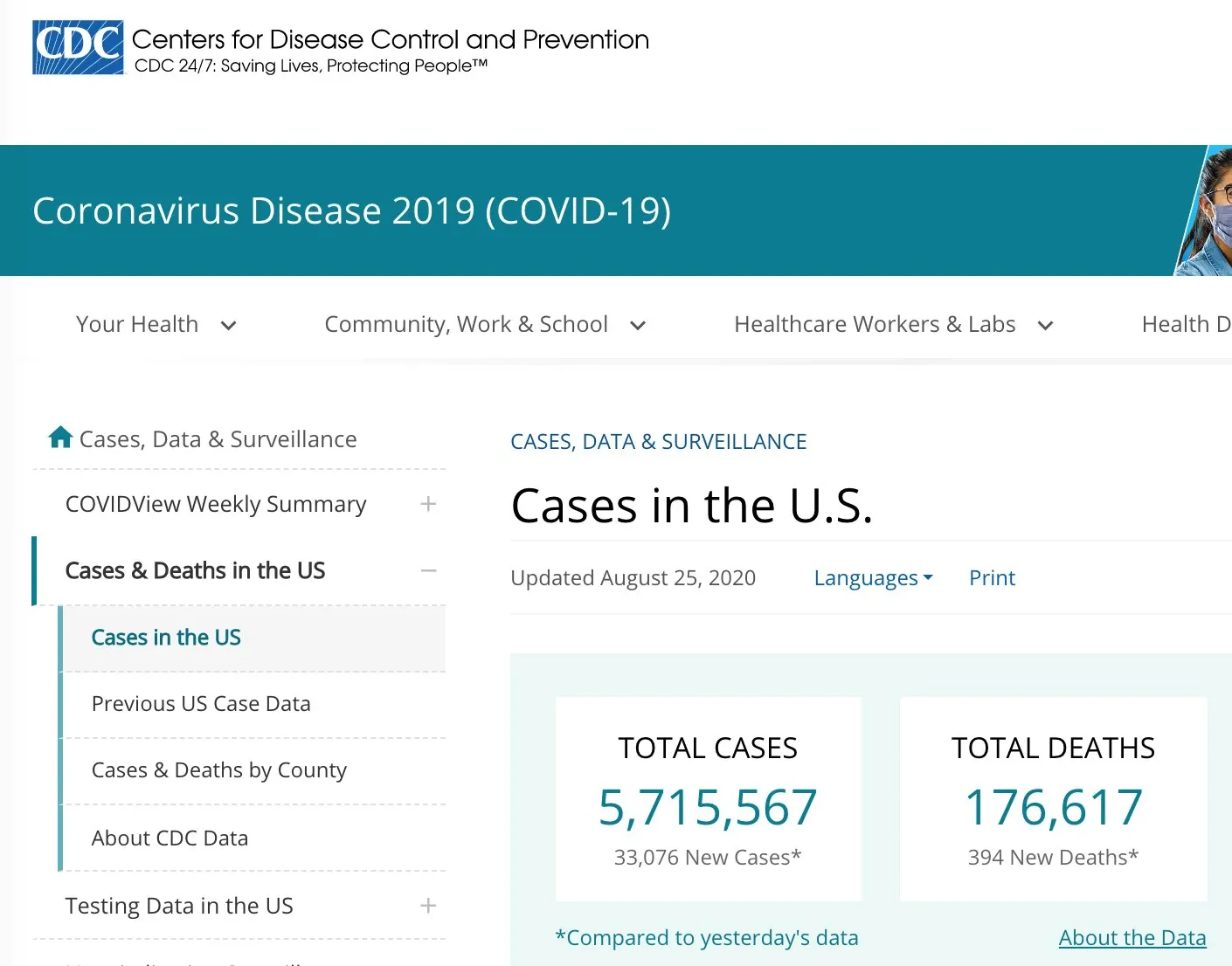Click the Total Deaths number 176,617

click(1054, 807)
